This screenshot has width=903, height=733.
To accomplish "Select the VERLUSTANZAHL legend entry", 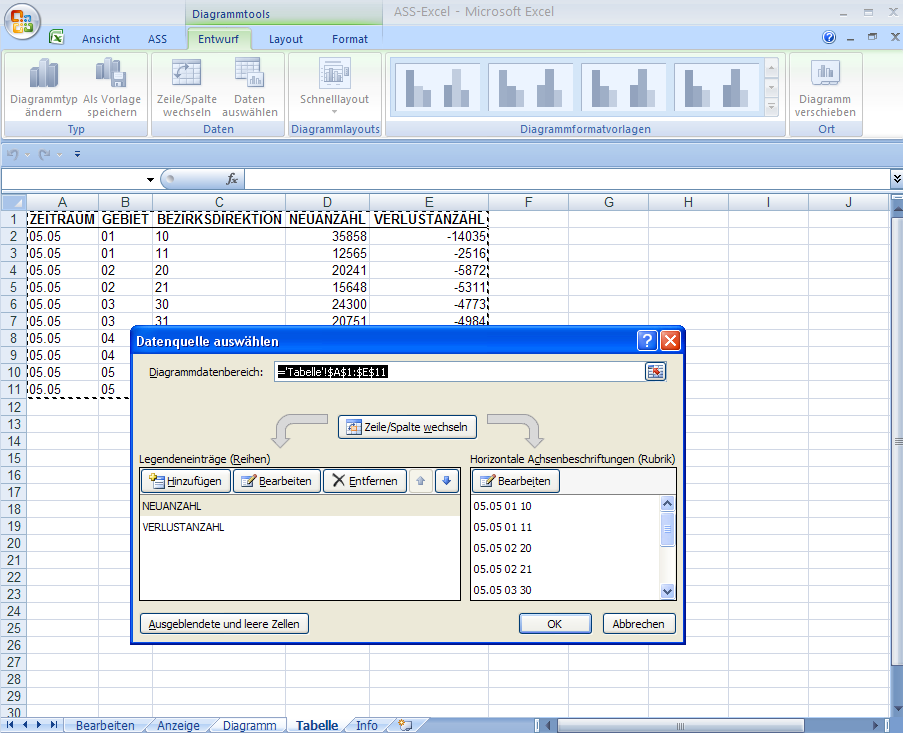I will tap(183, 527).
